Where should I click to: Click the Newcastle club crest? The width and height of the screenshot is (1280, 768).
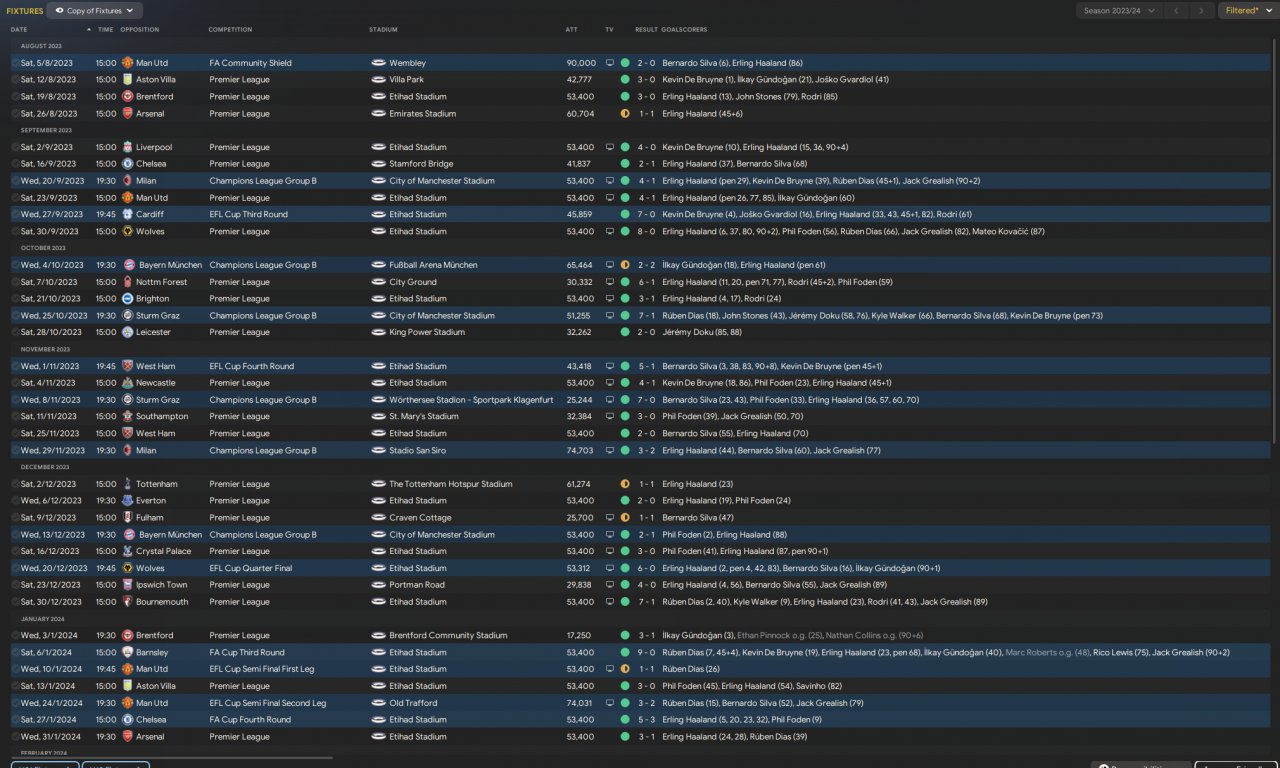127,383
